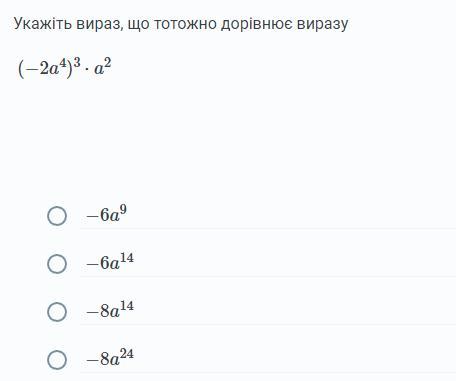
Task: Click the expression (−2a⁴)³·a² formula
Action: pyautogui.click(x=64, y=68)
